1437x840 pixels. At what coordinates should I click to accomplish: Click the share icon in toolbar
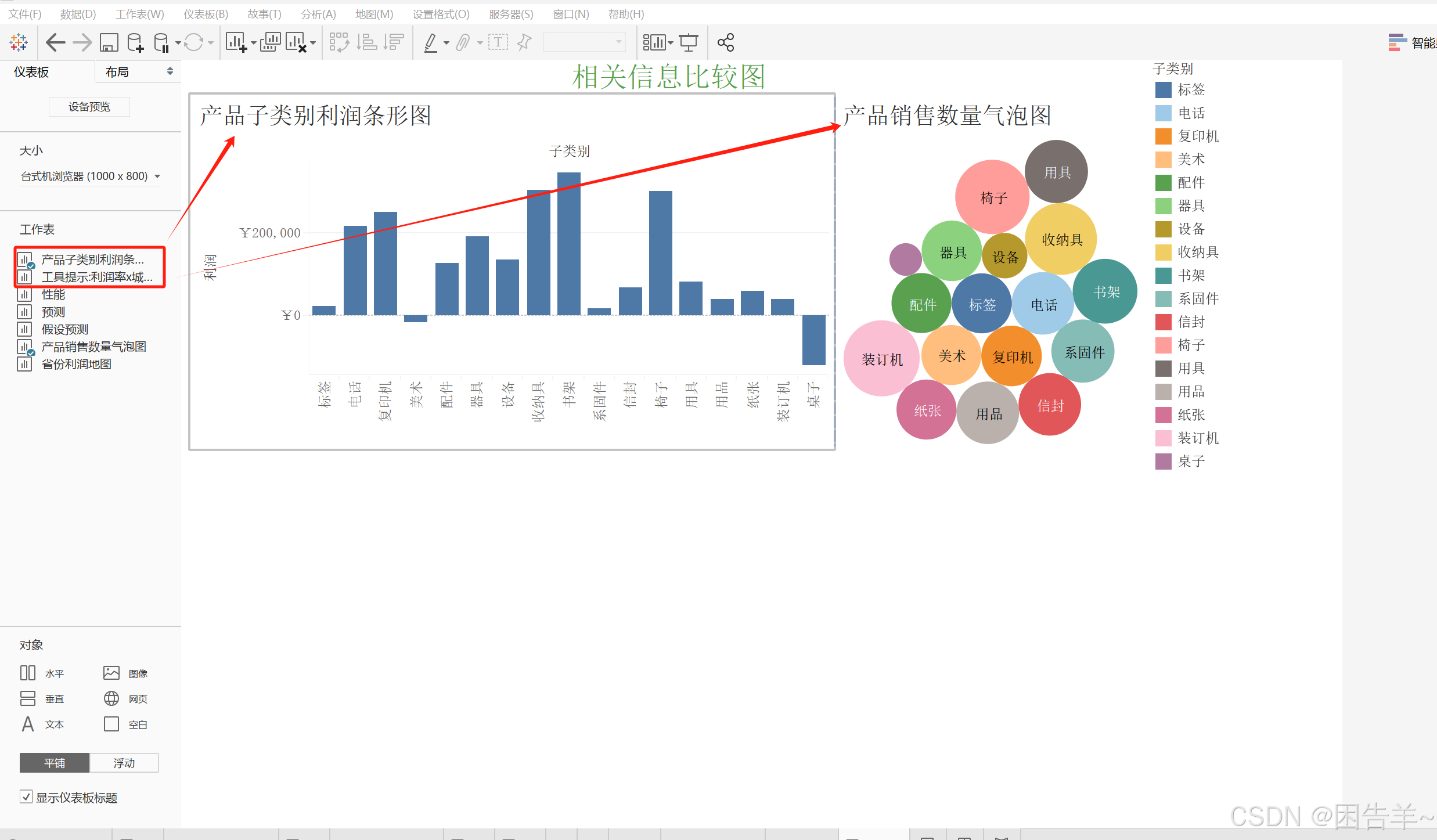(x=726, y=42)
